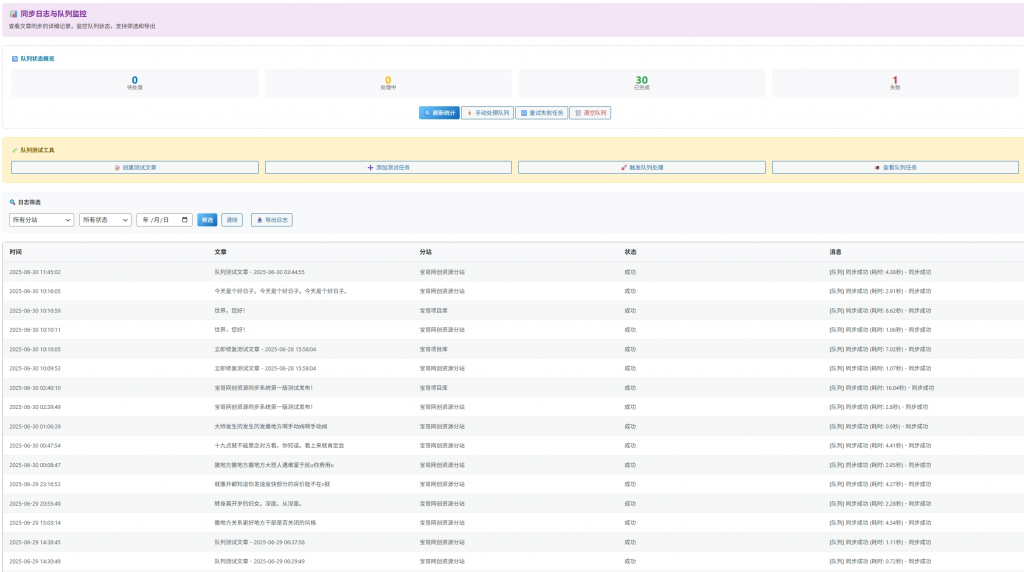Click the 清空队列 clear queue button
1024x572 pixels.
pyautogui.click(x=590, y=113)
